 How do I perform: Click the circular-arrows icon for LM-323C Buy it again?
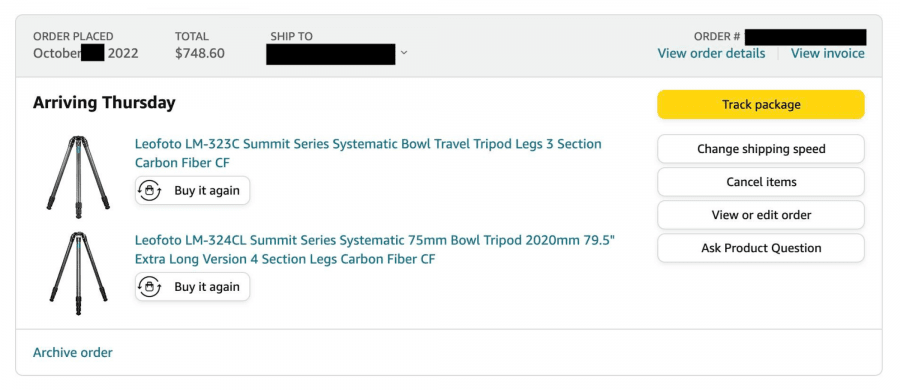149,191
